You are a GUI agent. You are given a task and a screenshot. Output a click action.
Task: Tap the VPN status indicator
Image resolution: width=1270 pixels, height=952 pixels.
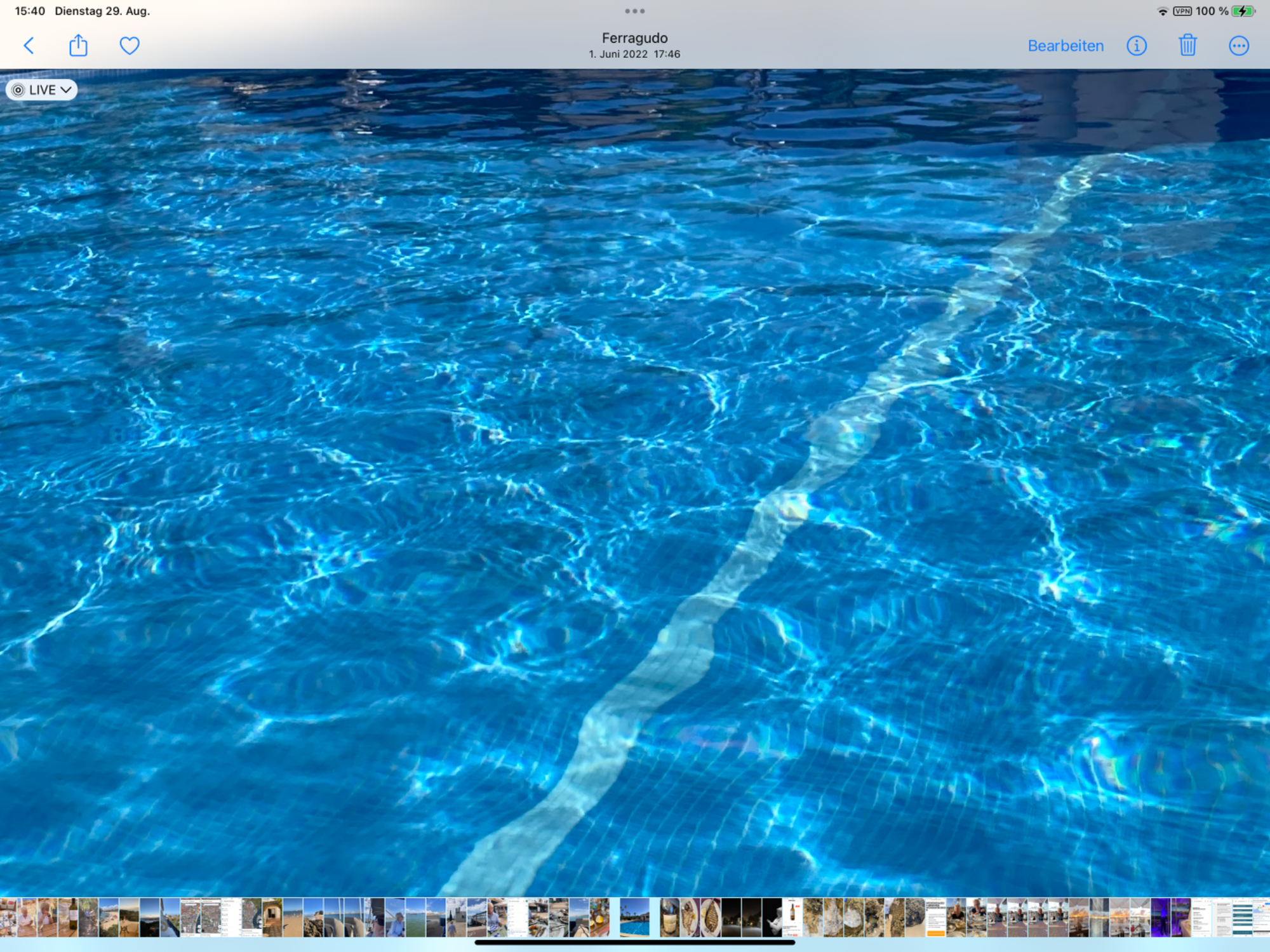pyautogui.click(x=1182, y=11)
